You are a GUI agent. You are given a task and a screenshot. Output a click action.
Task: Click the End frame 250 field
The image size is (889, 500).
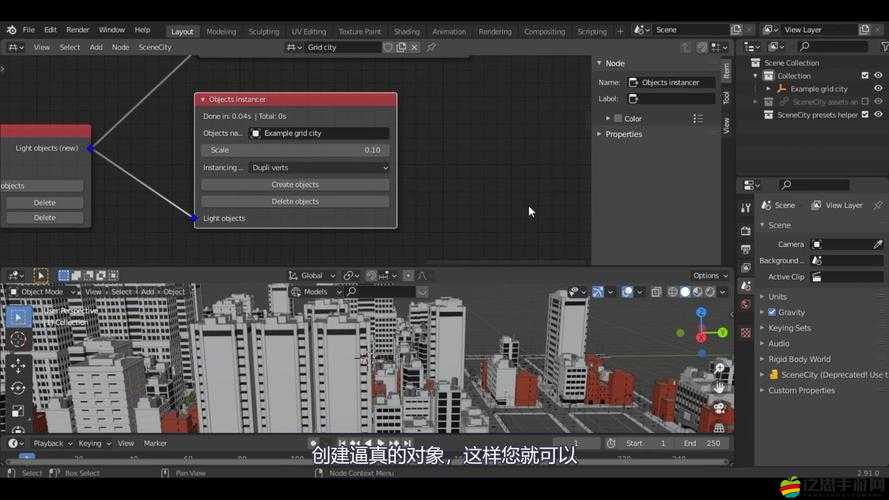point(703,443)
